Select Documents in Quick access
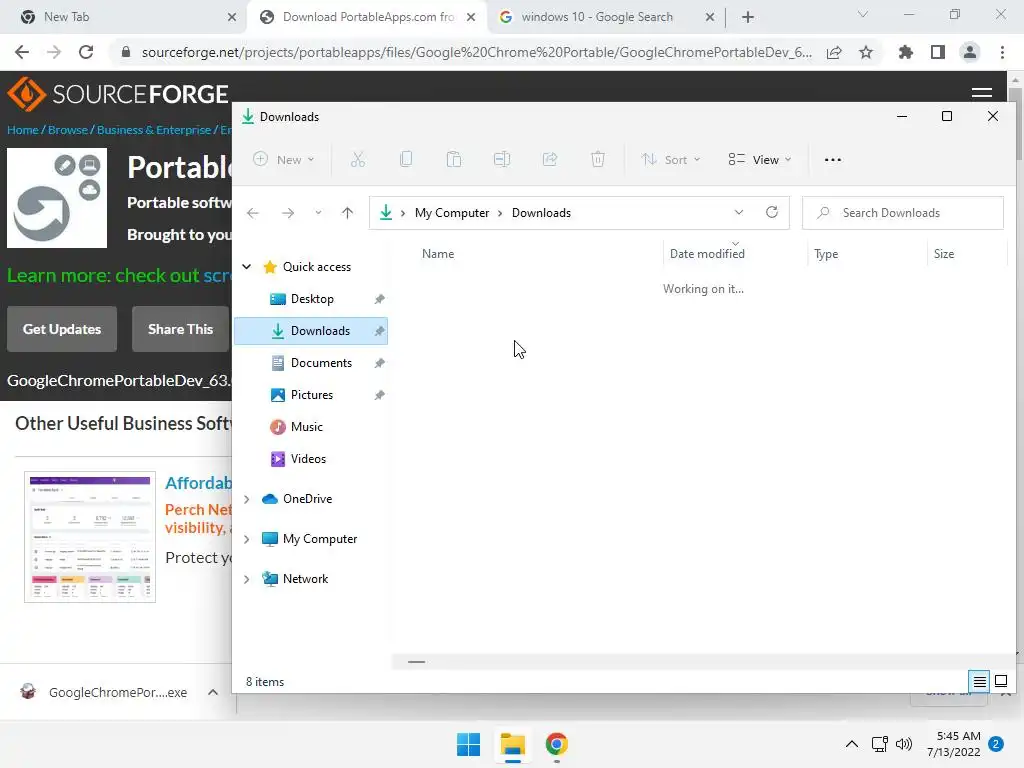This screenshot has width=1024, height=768. point(321,363)
